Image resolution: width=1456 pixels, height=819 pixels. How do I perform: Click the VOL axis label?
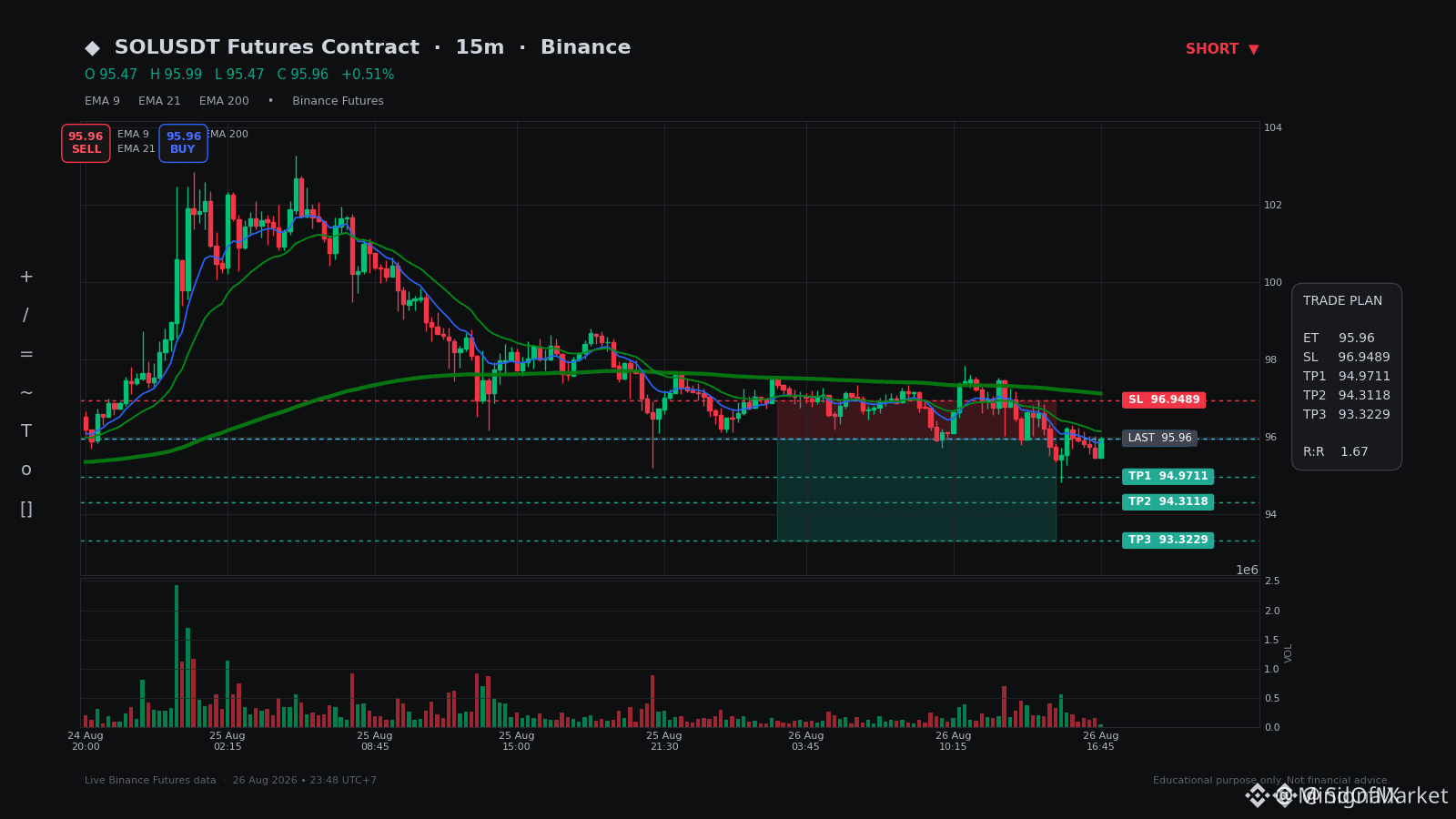pos(1289,652)
